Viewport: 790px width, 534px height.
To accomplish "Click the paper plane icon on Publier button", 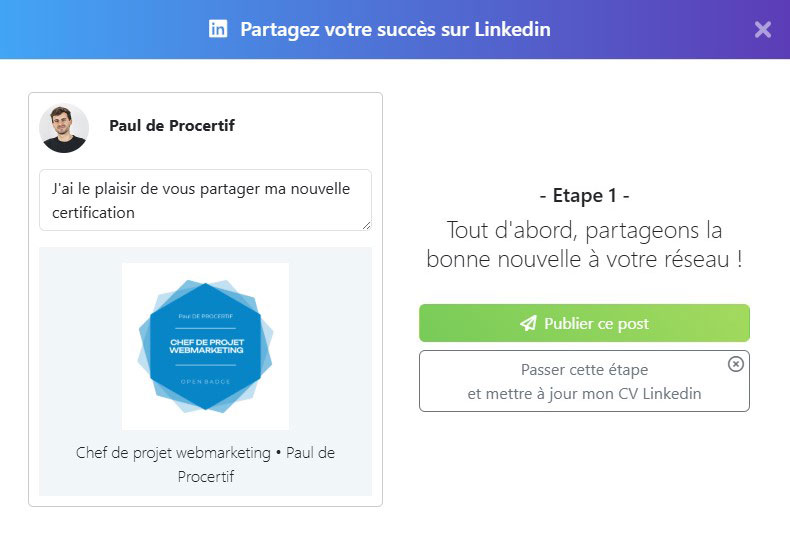I will (528, 323).
